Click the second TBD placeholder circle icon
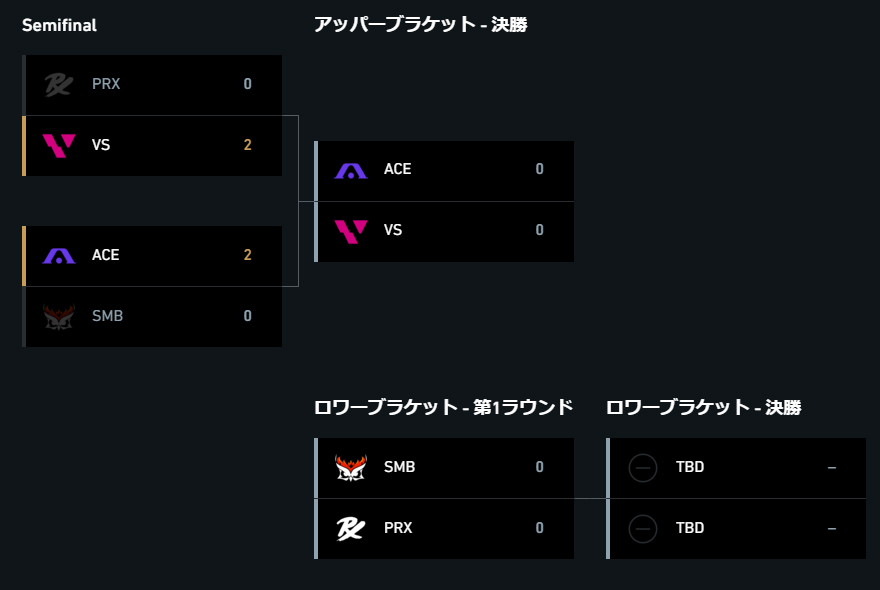This screenshot has height=590, width=880. tap(643, 528)
